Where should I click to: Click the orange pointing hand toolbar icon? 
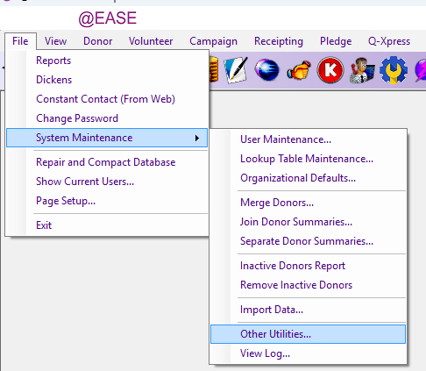pyautogui.click(x=299, y=70)
